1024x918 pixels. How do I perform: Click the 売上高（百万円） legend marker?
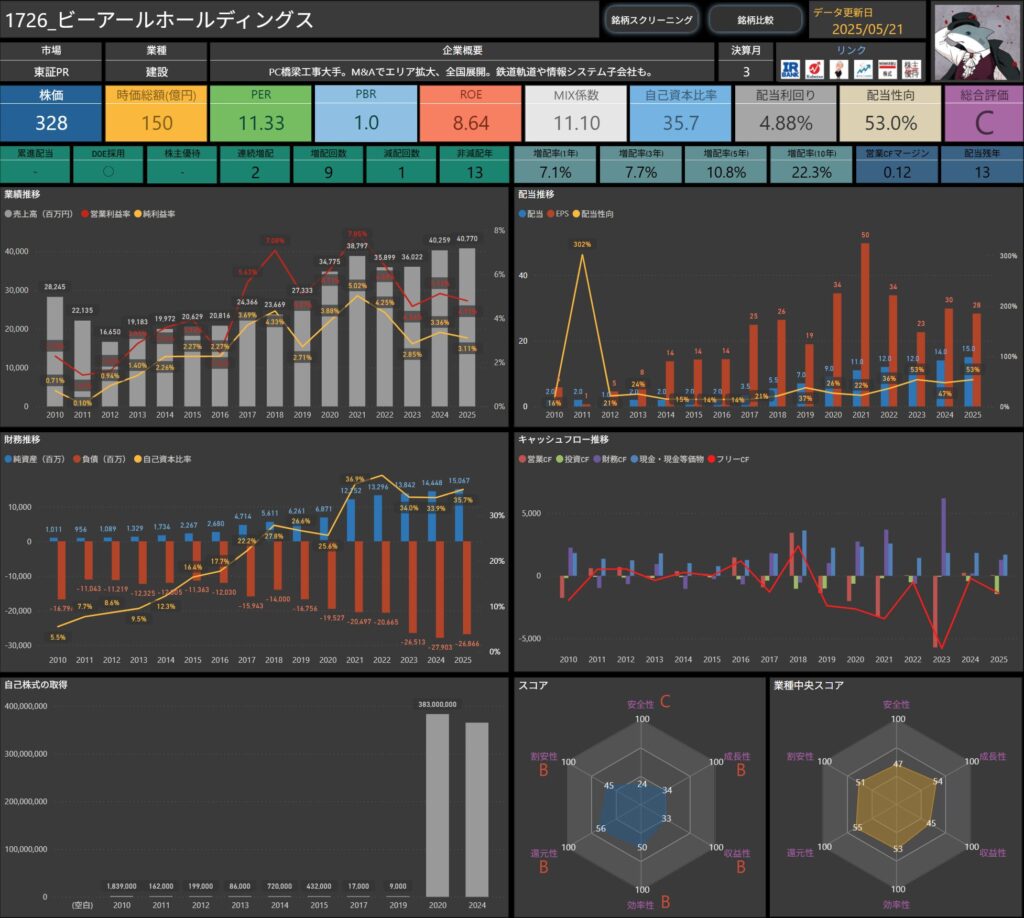(8, 214)
